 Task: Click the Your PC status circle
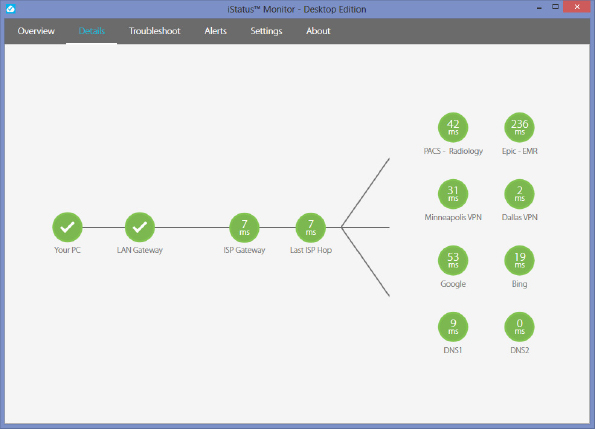(x=67, y=227)
